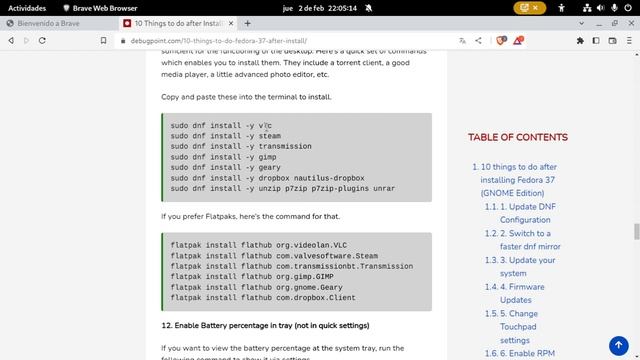Click the org.gnome.Geary flatpak line

(256, 287)
